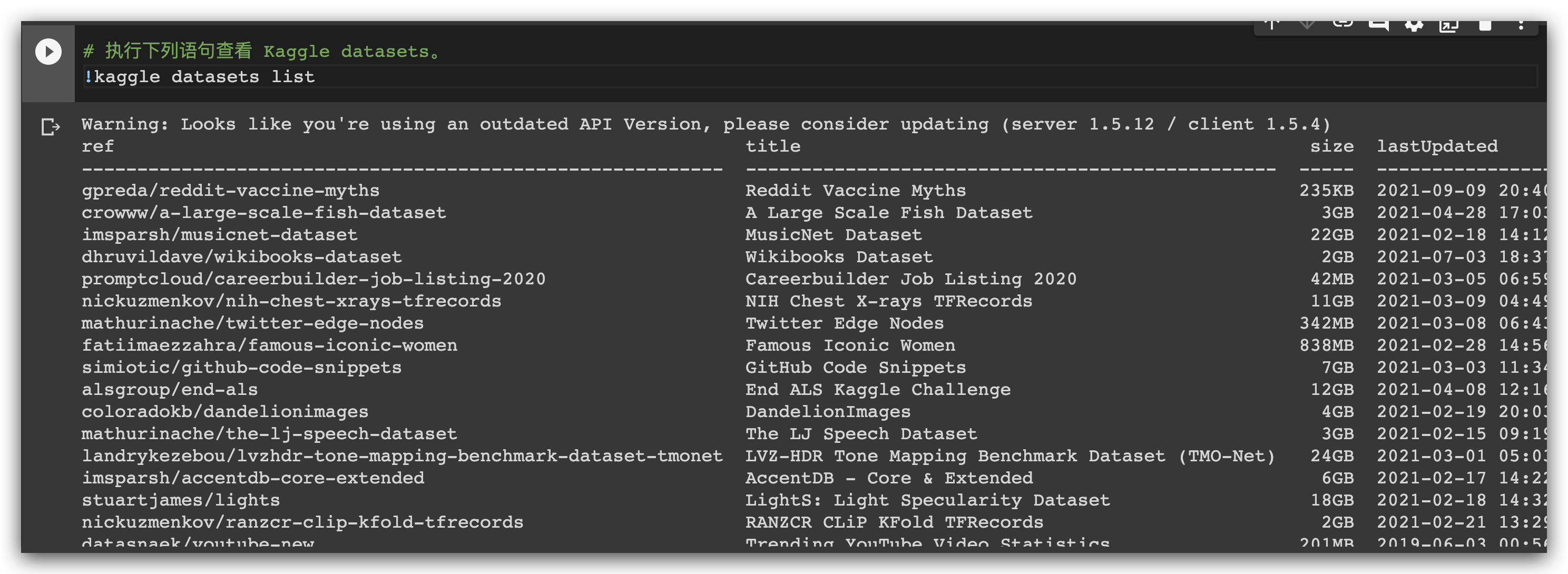
Task: Click the title 'Famous Iconic Women'
Action: pos(850,345)
